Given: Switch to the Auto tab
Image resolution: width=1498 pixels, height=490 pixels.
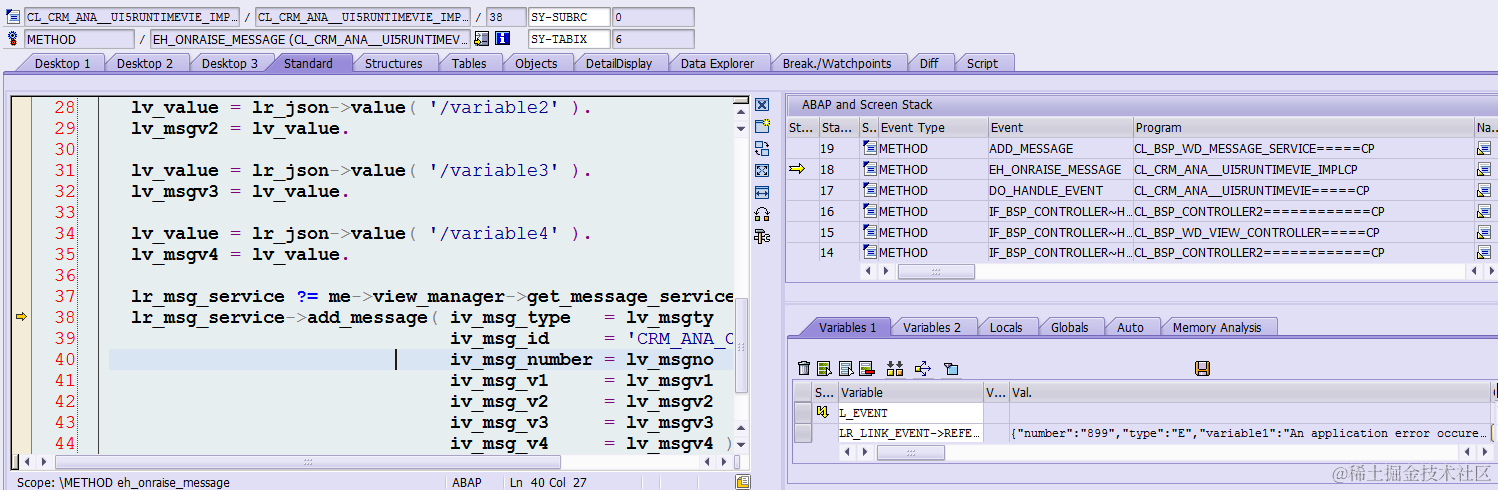Looking at the screenshot, I should [1130, 327].
